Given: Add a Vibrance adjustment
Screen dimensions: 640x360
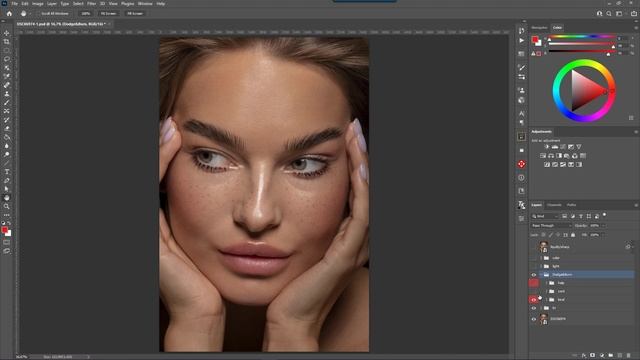Looking at the screenshot, I should [579, 147].
